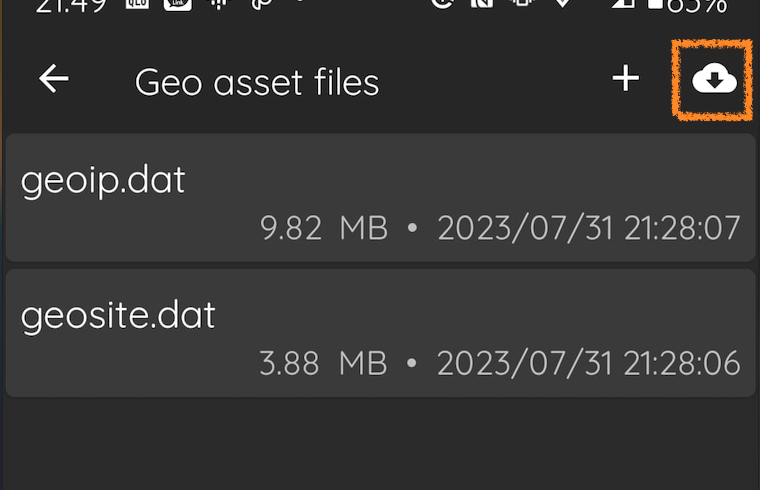
Task: Click the geoip.dat filename text
Action: [x=103, y=181]
